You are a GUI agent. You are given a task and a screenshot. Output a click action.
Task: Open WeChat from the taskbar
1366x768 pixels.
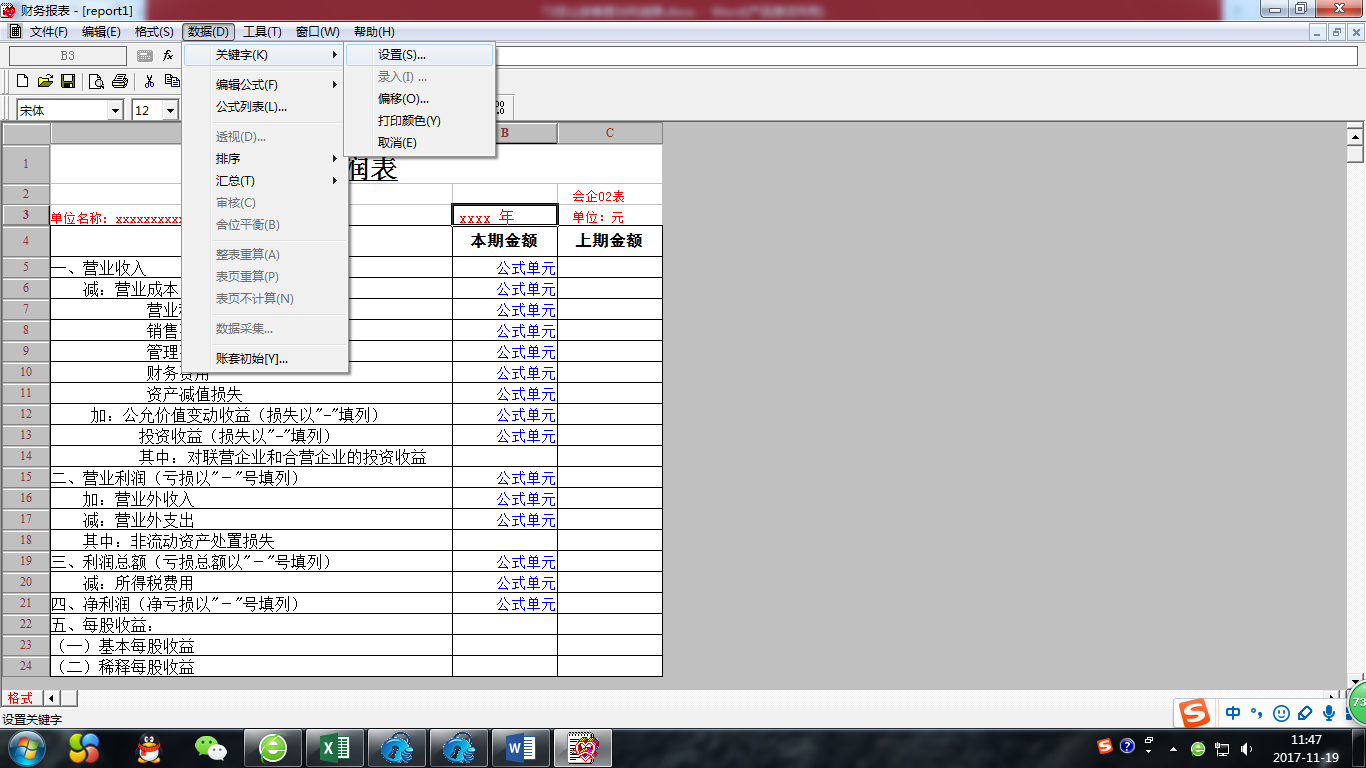tap(211, 748)
